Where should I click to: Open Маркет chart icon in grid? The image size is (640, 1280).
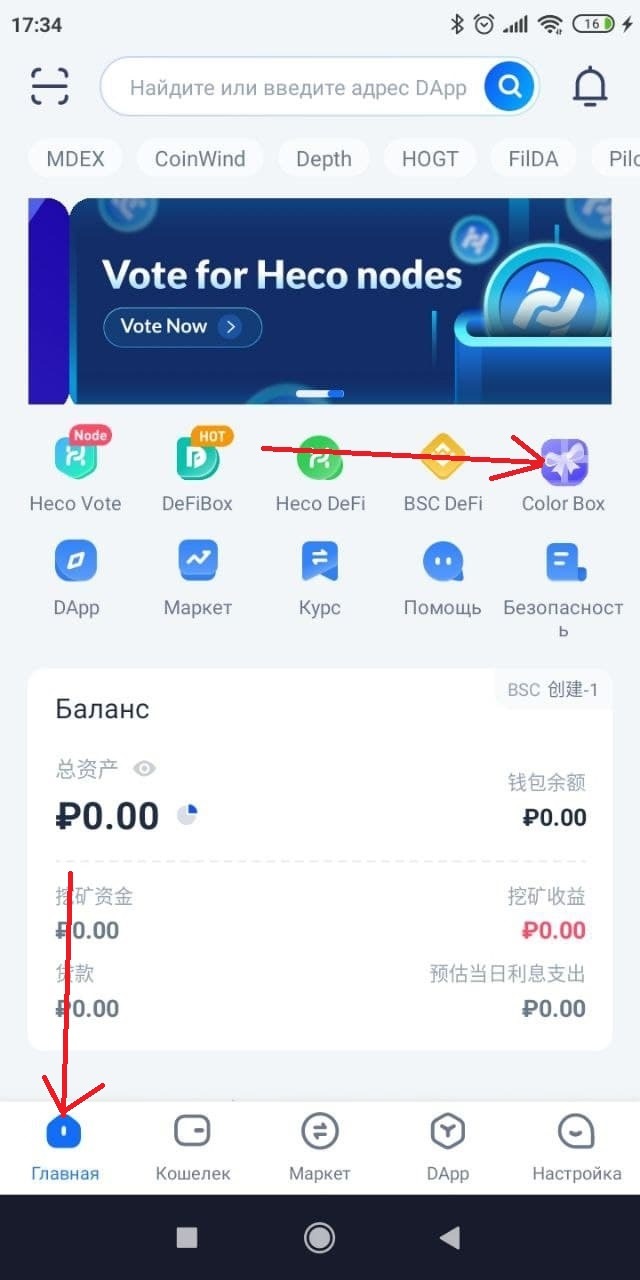198,562
